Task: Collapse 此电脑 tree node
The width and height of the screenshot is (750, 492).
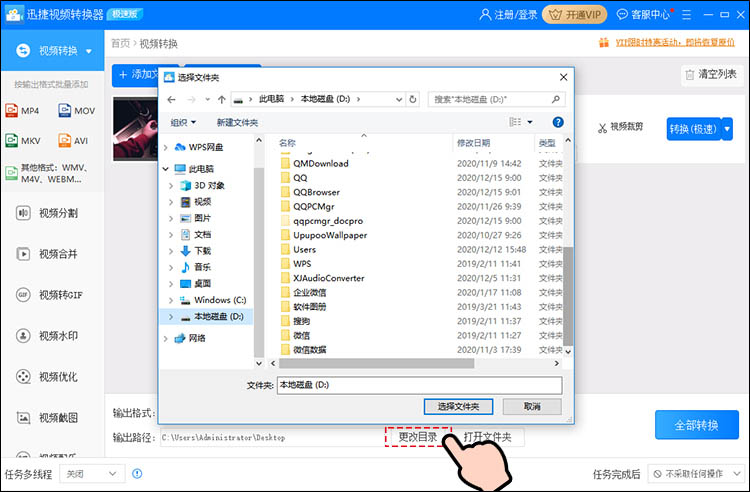Action: [x=165, y=169]
